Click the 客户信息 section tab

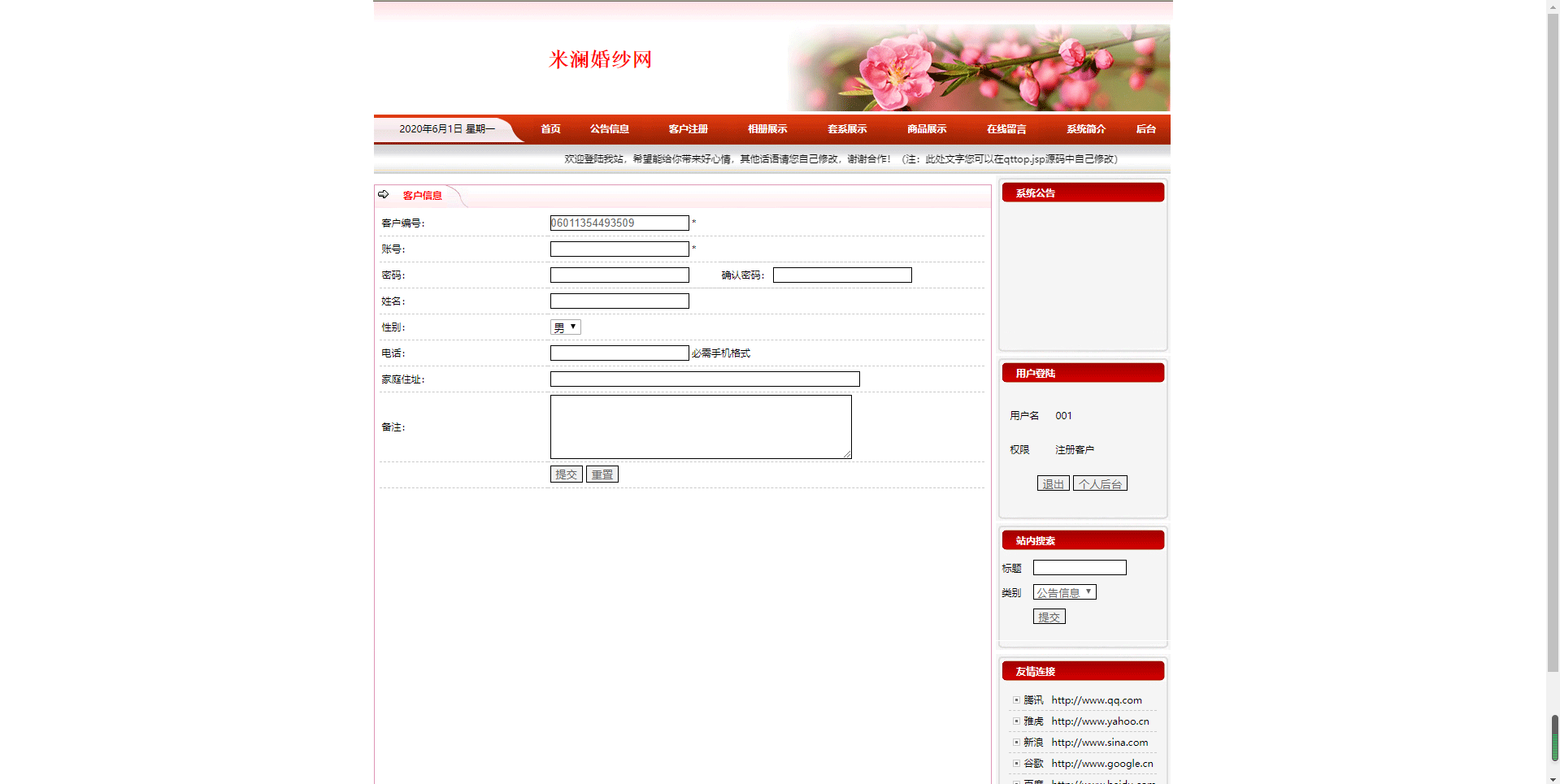[423, 196]
